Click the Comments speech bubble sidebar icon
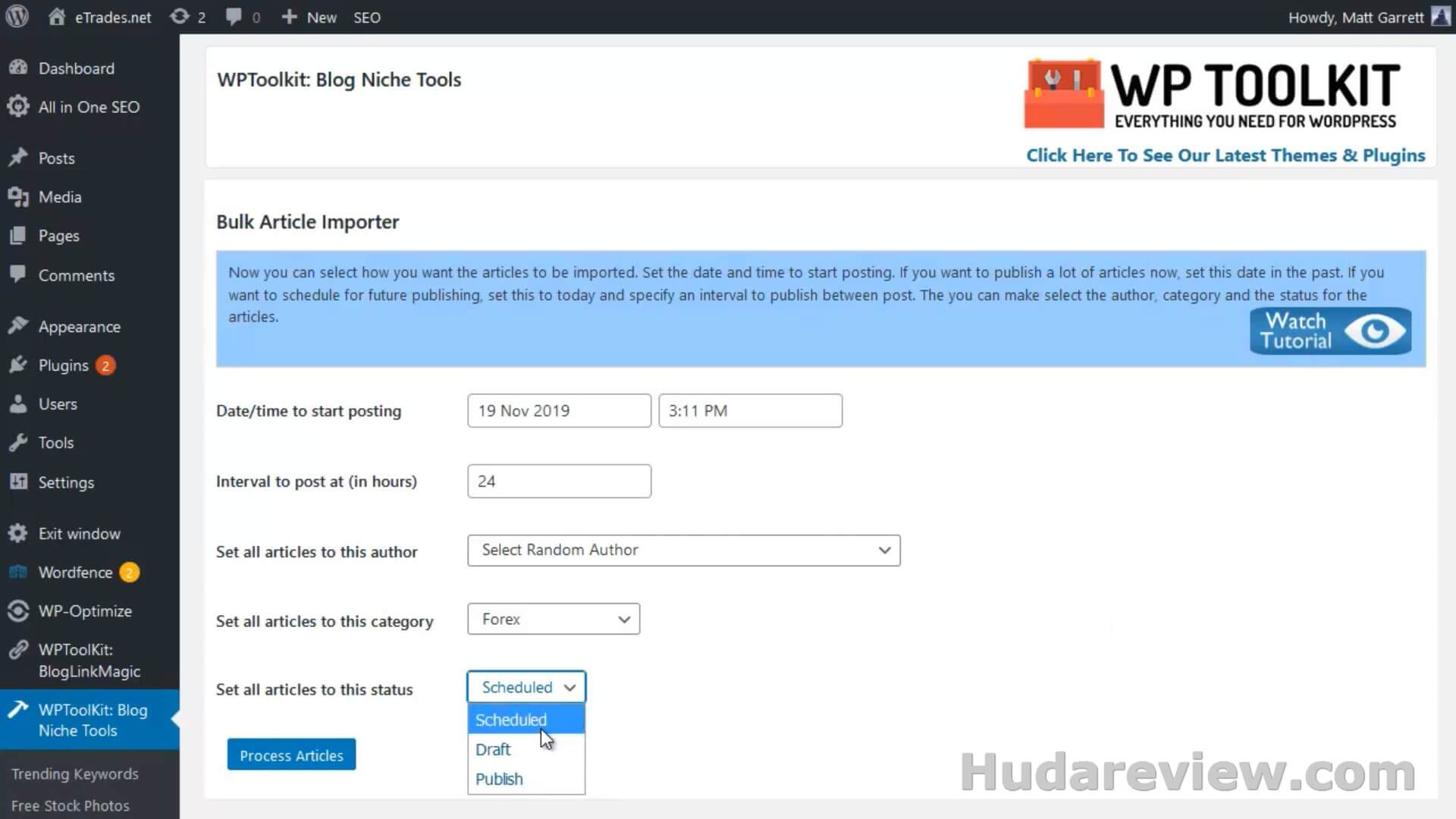The image size is (1456, 819). coord(18,274)
